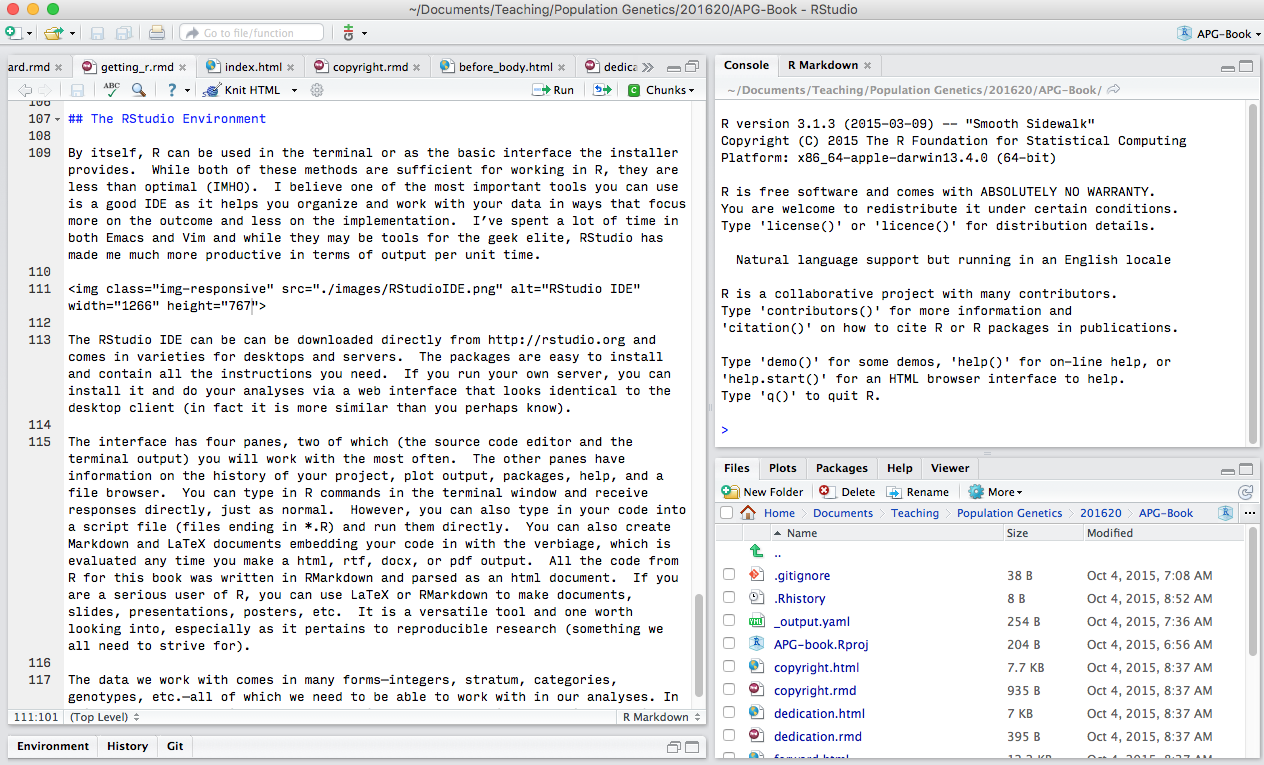Close the getting_r.rmd tab

click(x=182, y=67)
